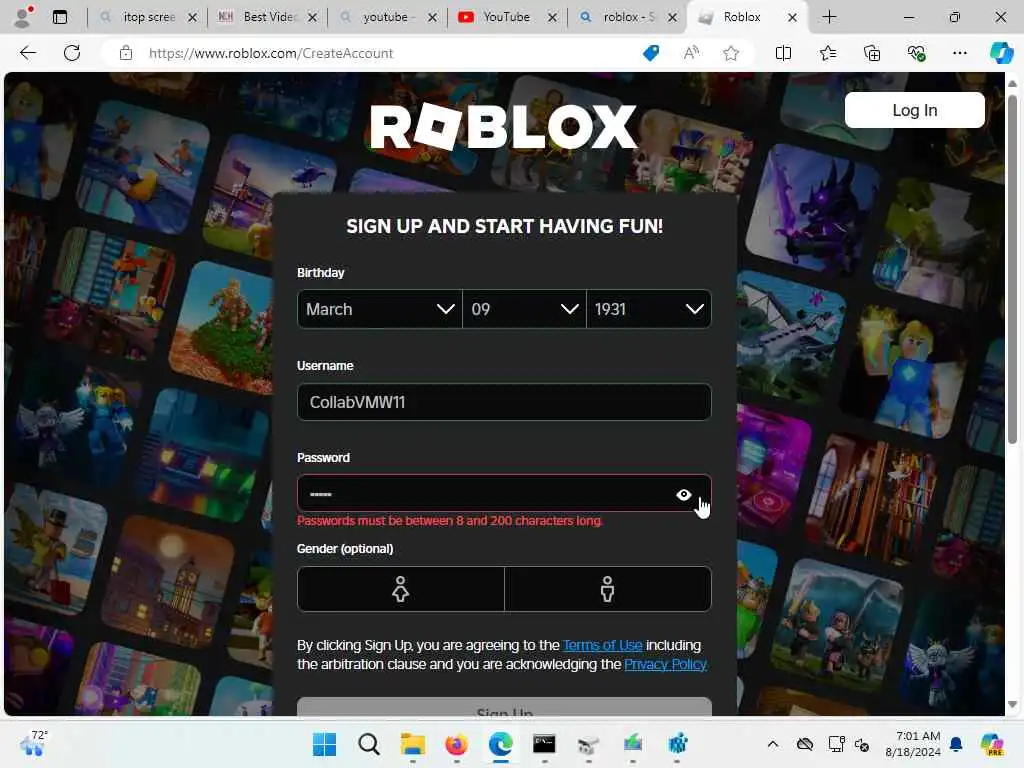The width and height of the screenshot is (1024, 768).
Task: Open the notification bell icon
Action: pyautogui.click(x=956, y=744)
